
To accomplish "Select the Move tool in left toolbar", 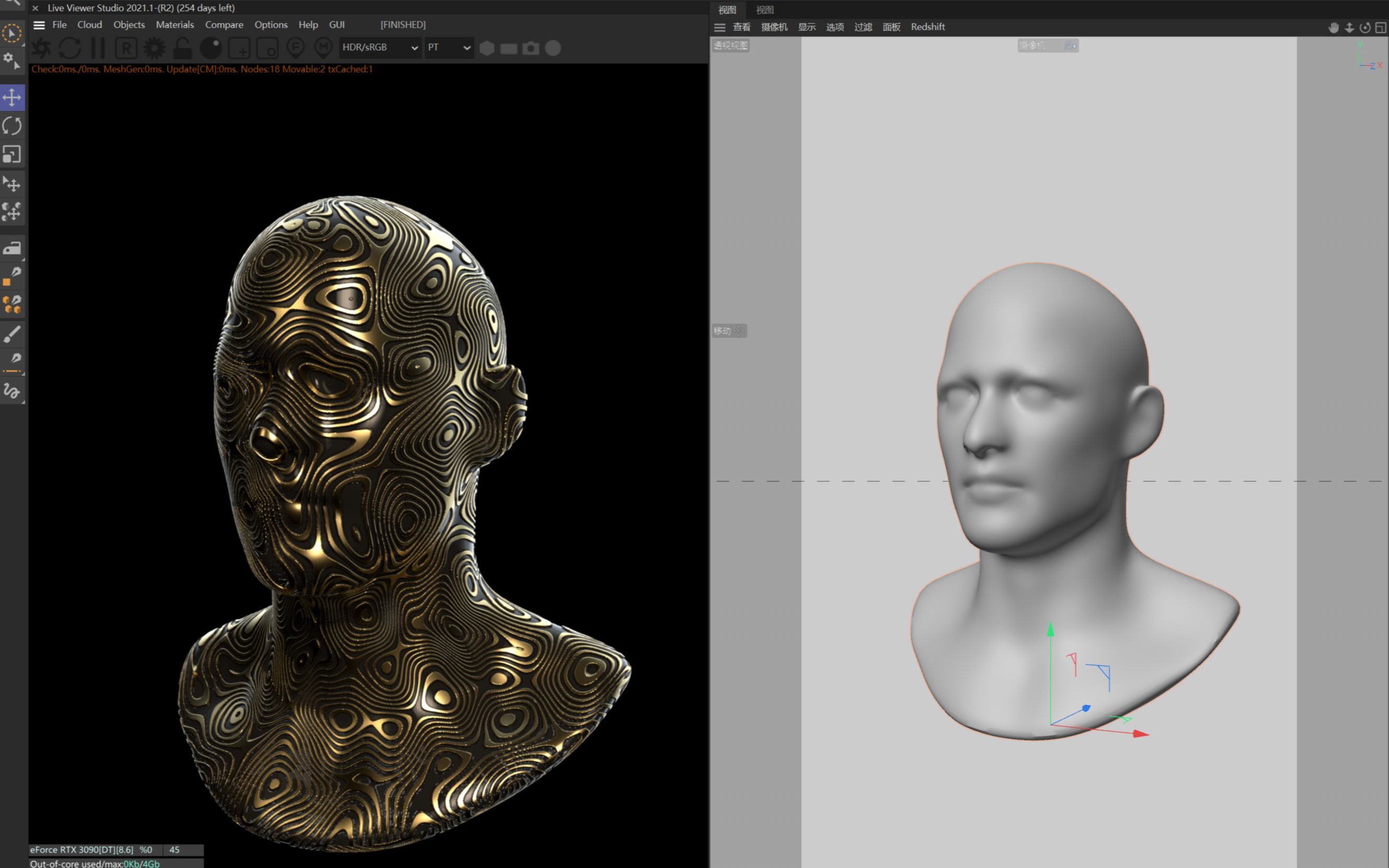I will (x=12, y=97).
